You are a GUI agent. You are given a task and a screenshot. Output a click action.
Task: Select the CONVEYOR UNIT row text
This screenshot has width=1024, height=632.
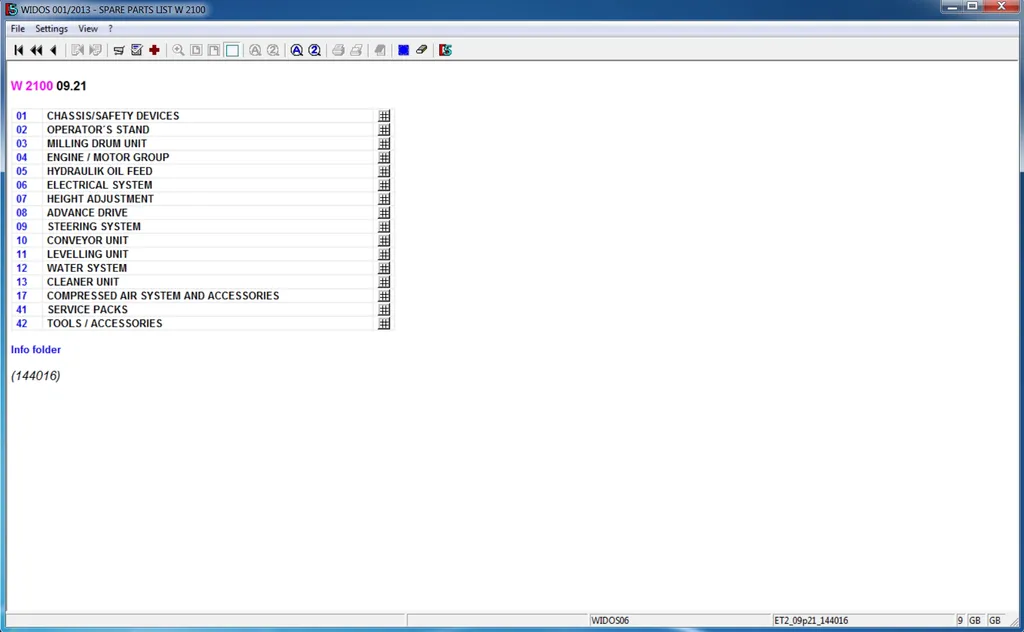point(88,240)
